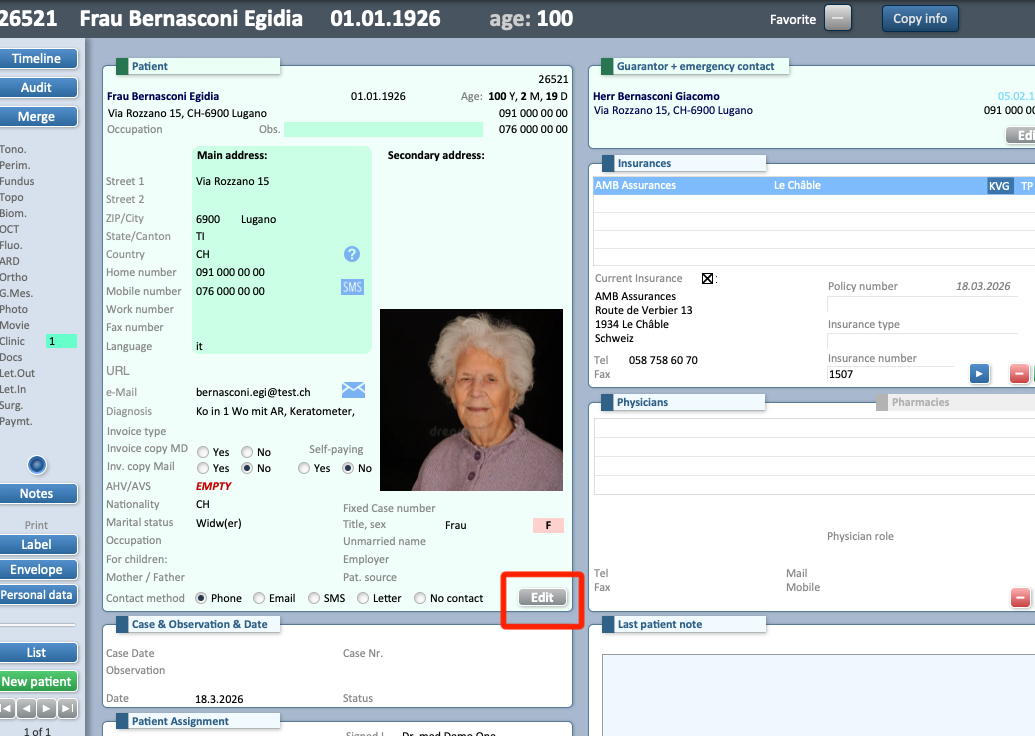The width and height of the screenshot is (1035, 736).
Task: Jump to last record navigation arrow
Action: (67, 709)
